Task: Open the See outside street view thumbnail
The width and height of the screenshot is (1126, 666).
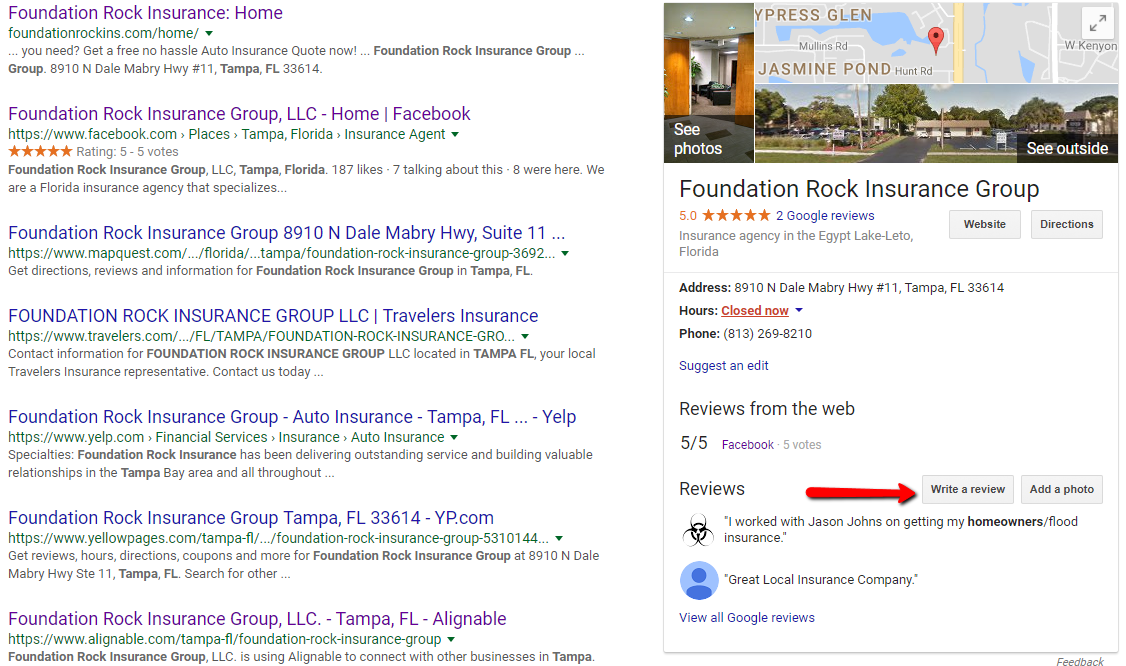Action: pos(936,124)
